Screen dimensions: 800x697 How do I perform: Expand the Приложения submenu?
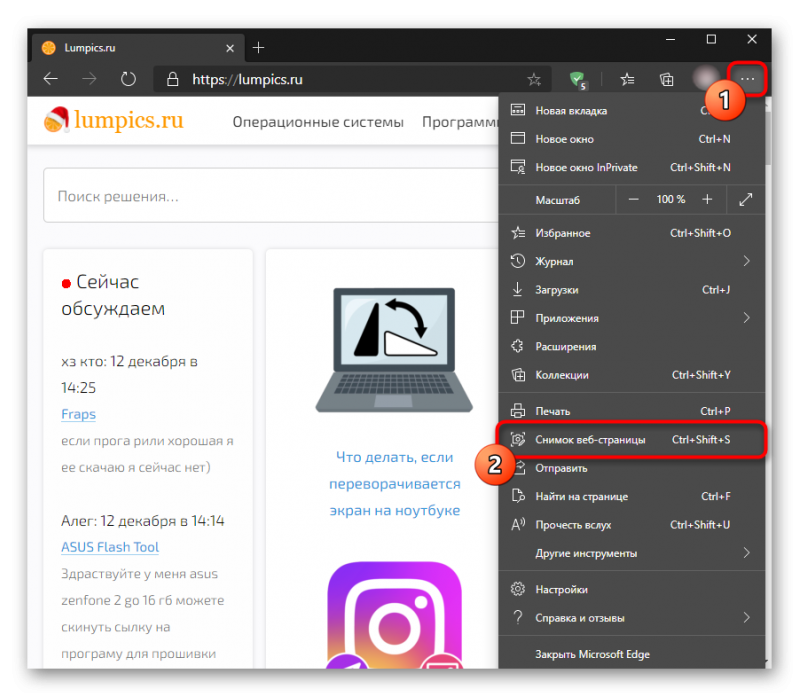pos(632,318)
